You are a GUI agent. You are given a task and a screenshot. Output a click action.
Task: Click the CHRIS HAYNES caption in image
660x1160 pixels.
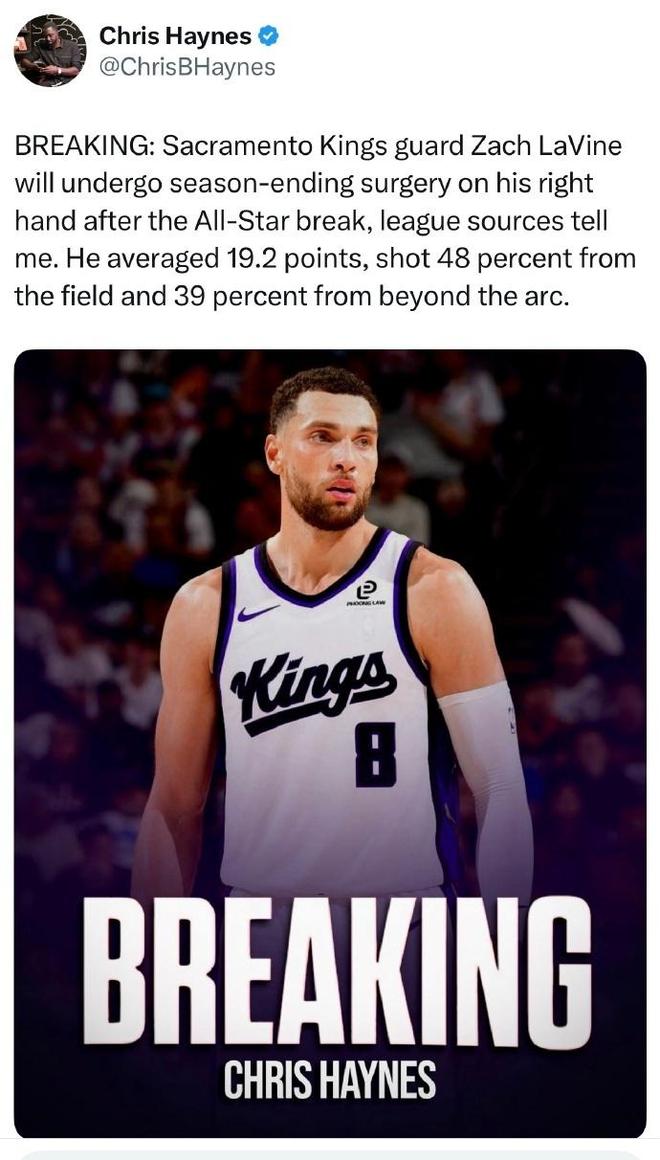click(330, 1081)
